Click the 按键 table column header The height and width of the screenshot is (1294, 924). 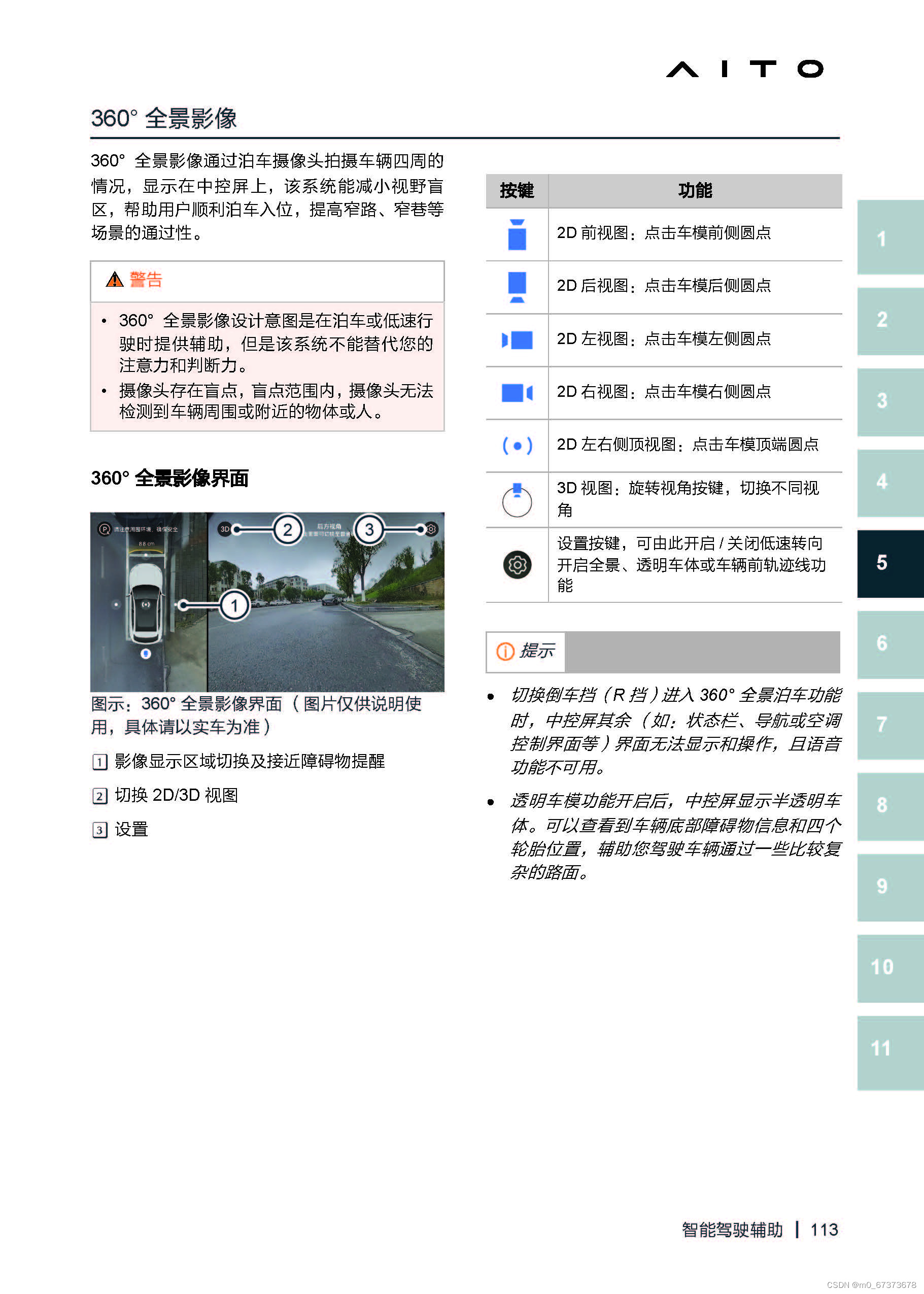517,191
